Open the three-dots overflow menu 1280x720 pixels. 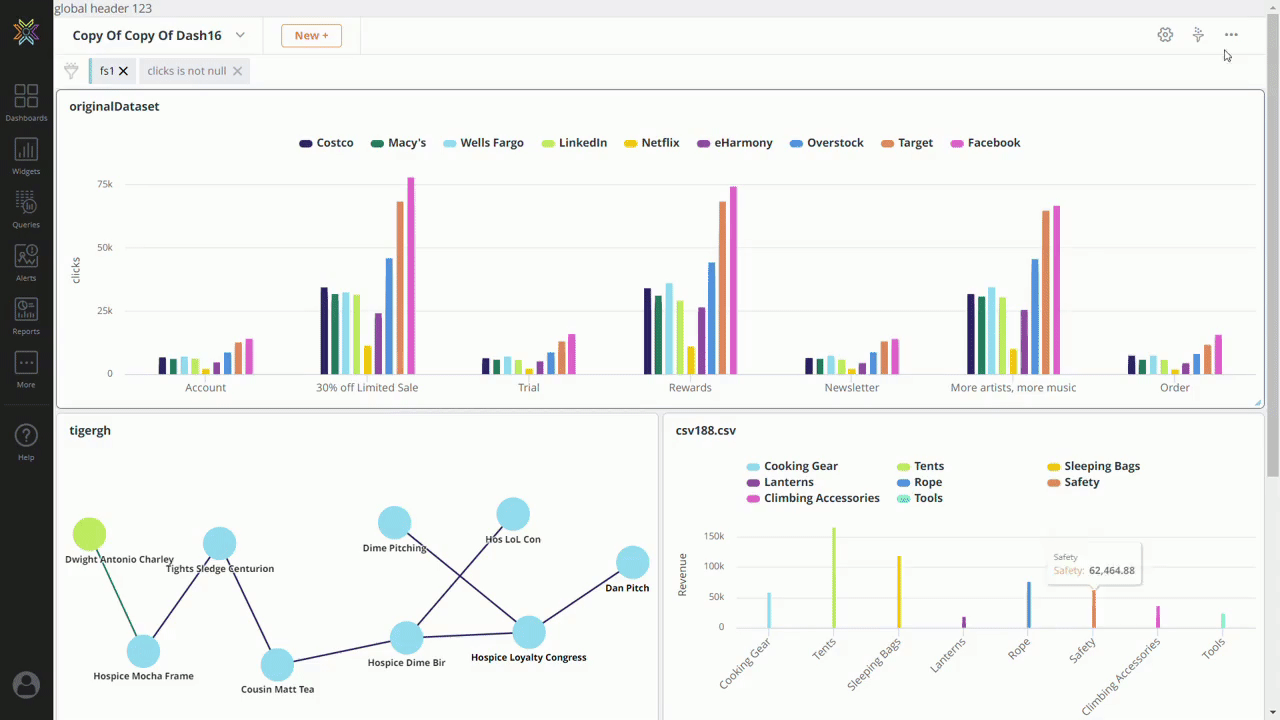[1231, 35]
